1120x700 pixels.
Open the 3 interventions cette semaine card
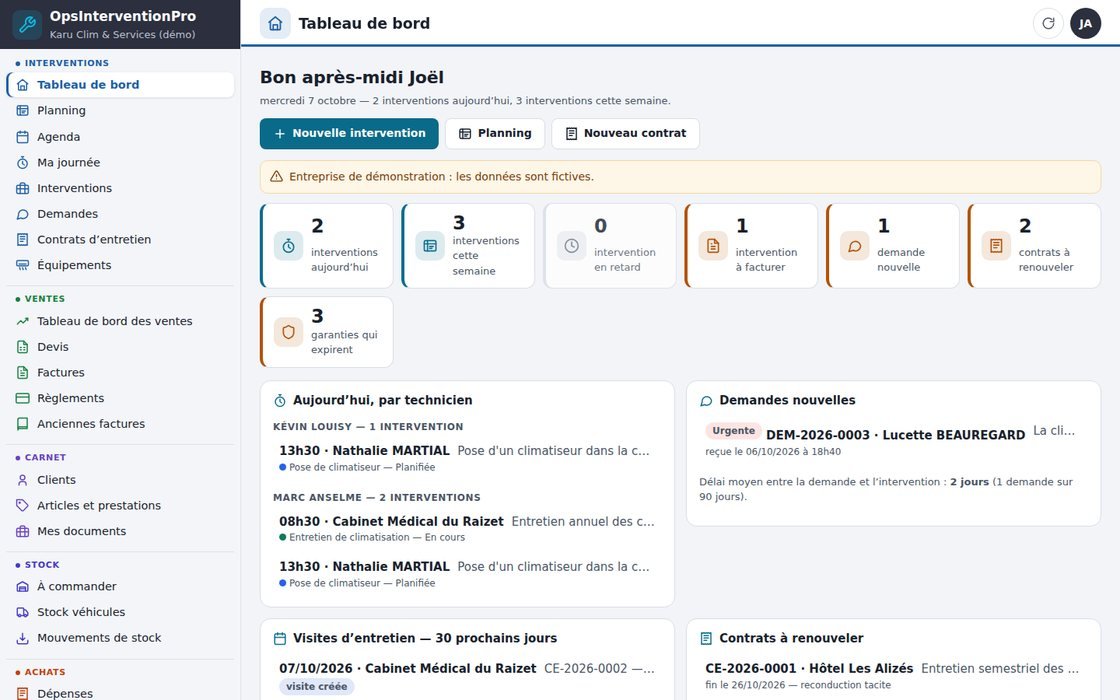[468, 246]
